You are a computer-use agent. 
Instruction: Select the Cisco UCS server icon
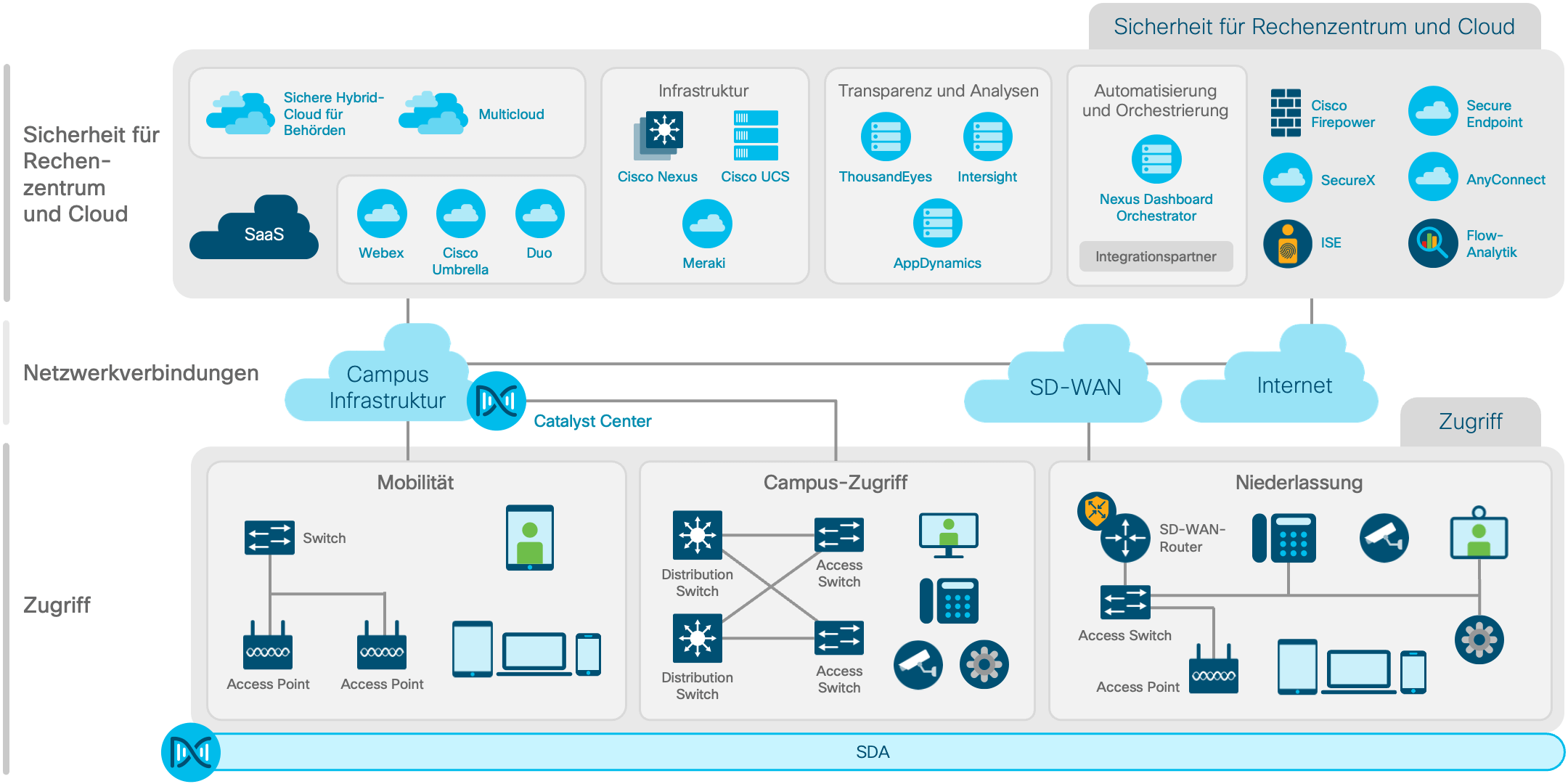[756, 135]
